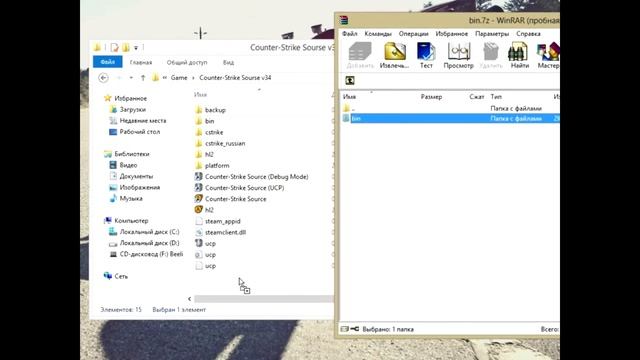Image resolution: width=640 pixels, height=360 pixels.
Task: Open the blue Файл tab in Explorer
Action: [x=108, y=62]
